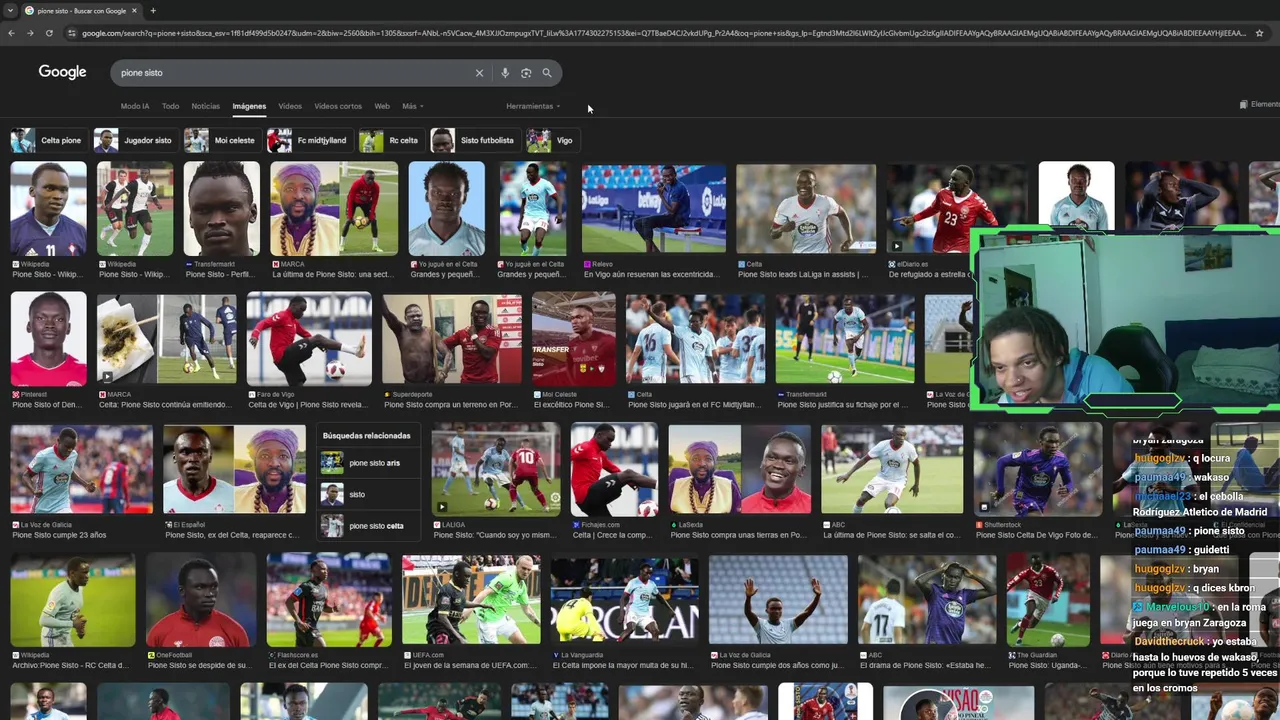Open the Vídeos tab
Image resolution: width=1280 pixels, height=720 pixels.
tap(290, 106)
